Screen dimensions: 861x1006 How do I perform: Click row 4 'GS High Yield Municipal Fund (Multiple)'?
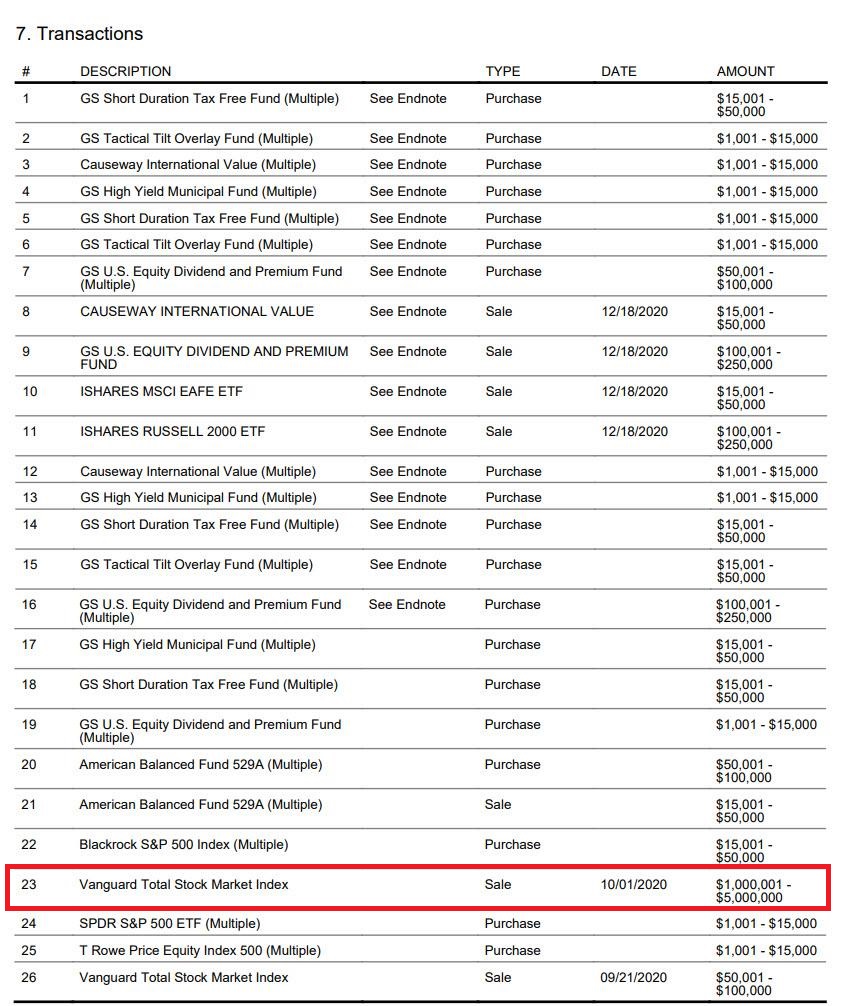[x=198, y=191]
